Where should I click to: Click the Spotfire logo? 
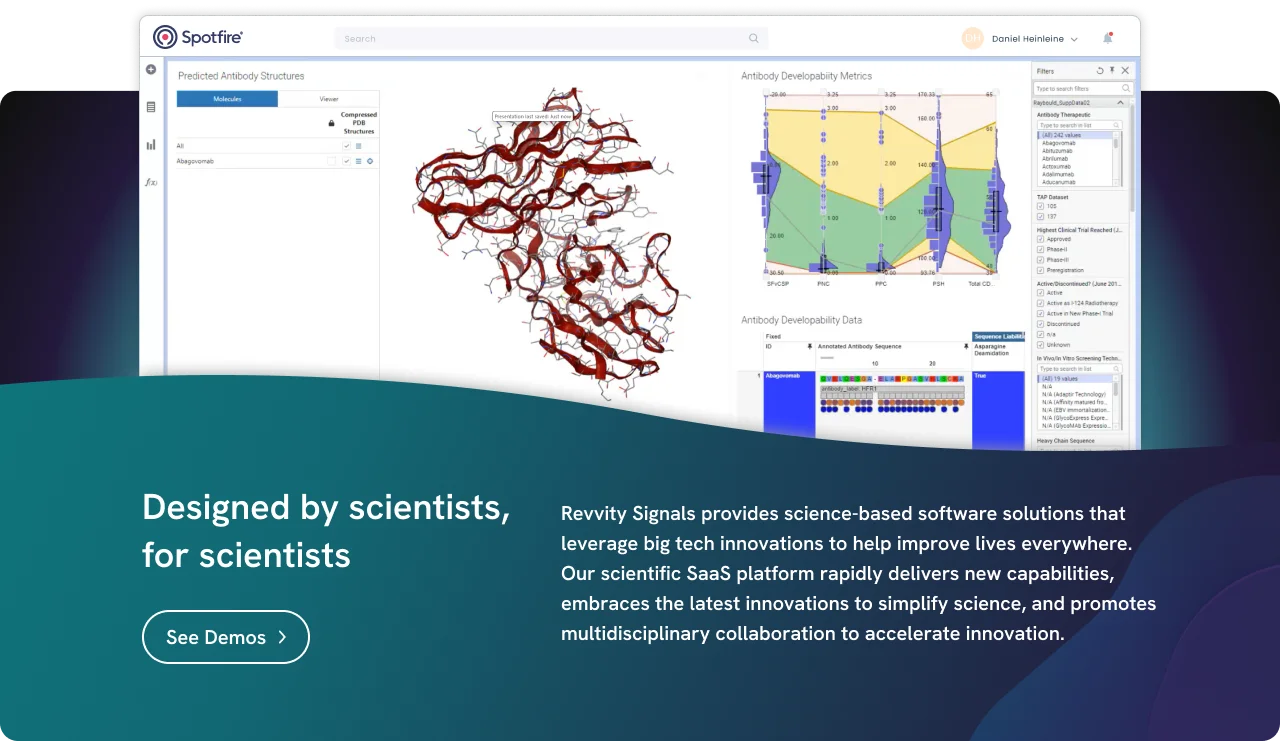[198, 38]
